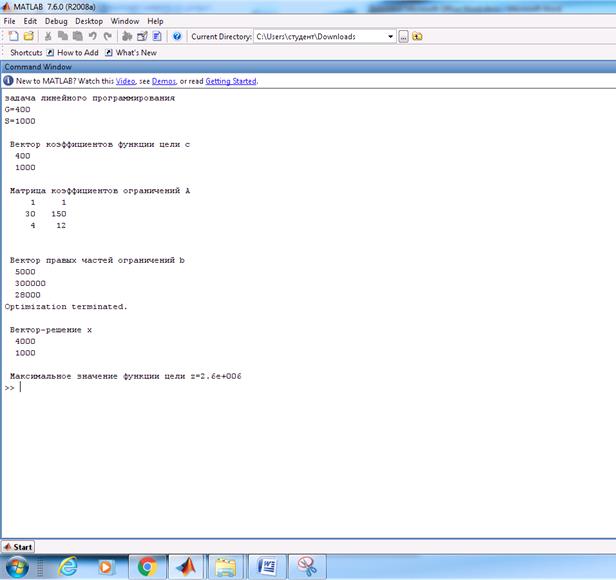Viewport: 616px width, 580px height.
Task: Open the Demos link
Action: 164,81
